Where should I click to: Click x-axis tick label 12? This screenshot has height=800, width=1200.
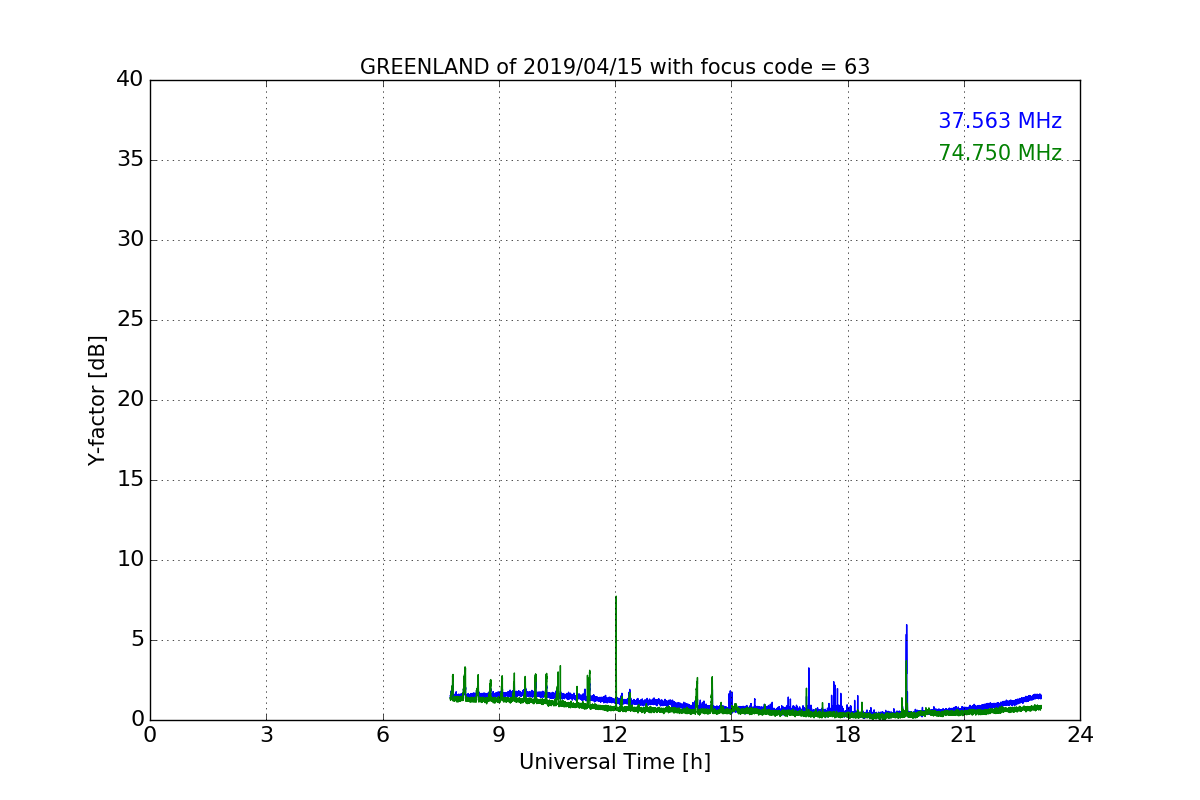(x=615, y=735)
